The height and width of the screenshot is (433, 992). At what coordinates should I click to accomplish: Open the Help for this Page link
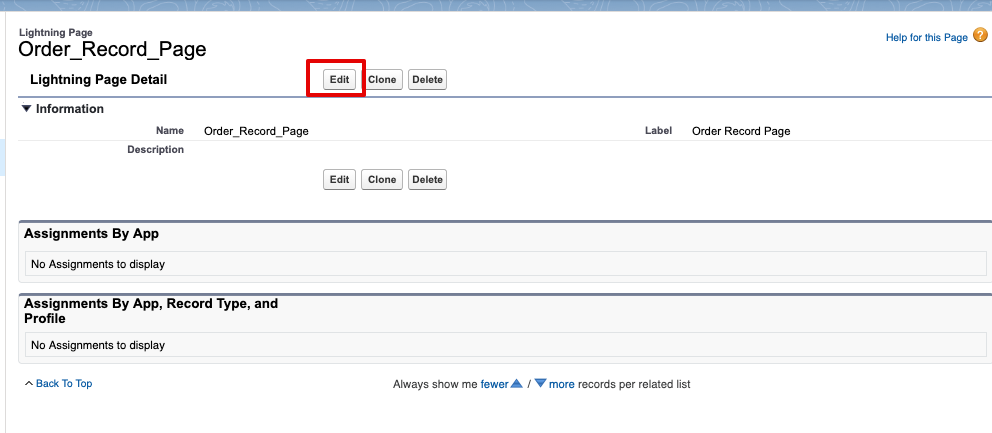(926, 37)
